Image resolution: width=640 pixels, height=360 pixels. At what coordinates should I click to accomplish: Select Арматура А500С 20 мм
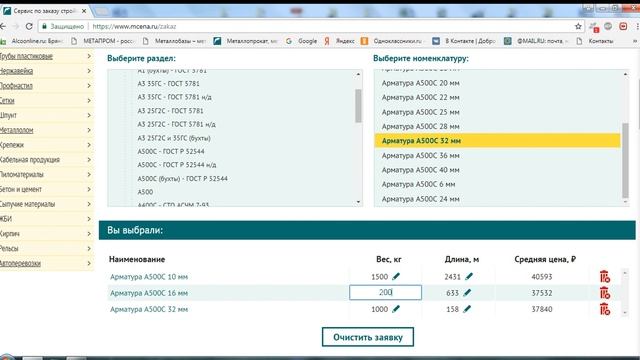pyautogui.click(x=420, y=83)
